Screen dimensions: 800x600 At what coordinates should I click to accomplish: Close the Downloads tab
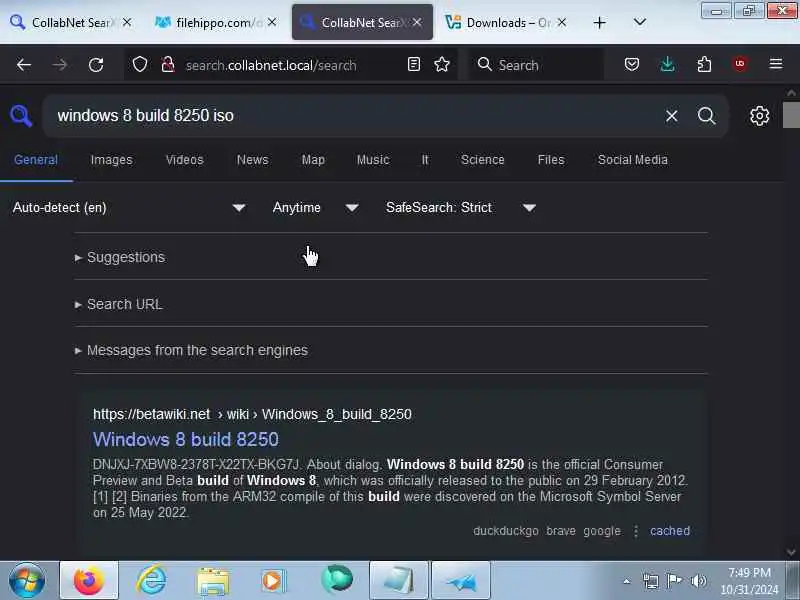(x=562, y=22)
